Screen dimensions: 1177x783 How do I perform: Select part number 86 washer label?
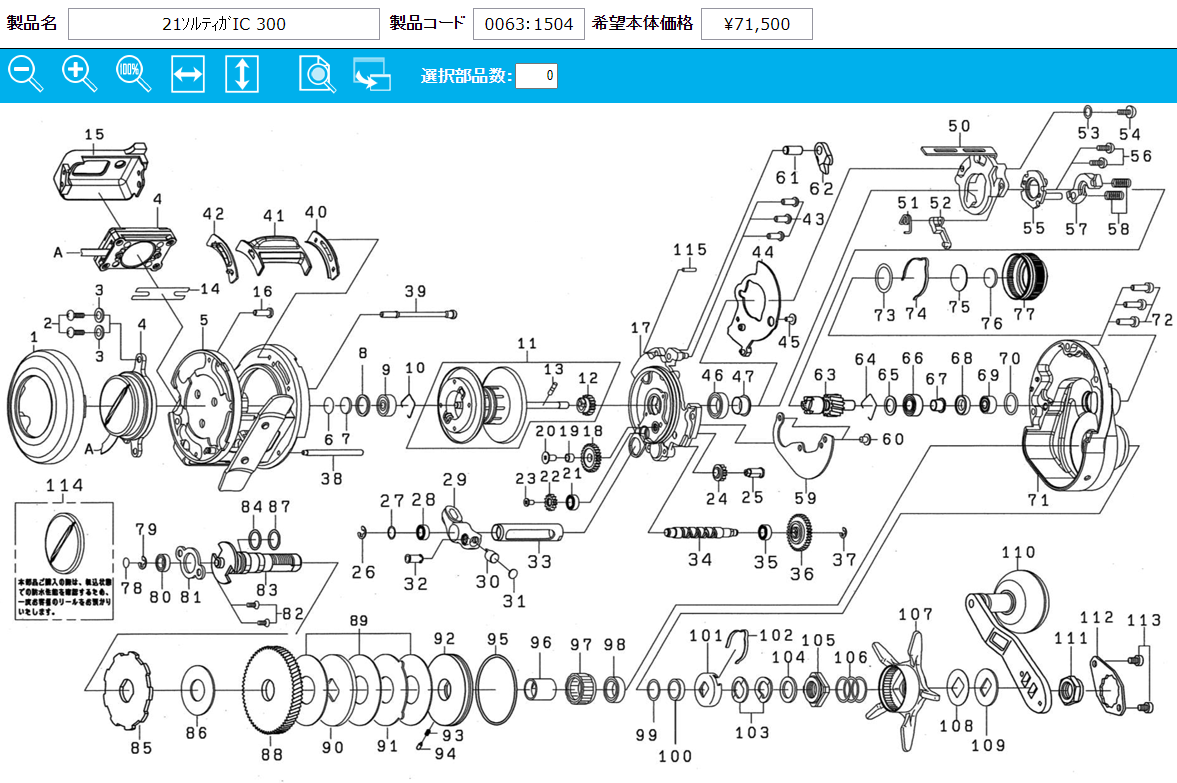click(196, 733)
